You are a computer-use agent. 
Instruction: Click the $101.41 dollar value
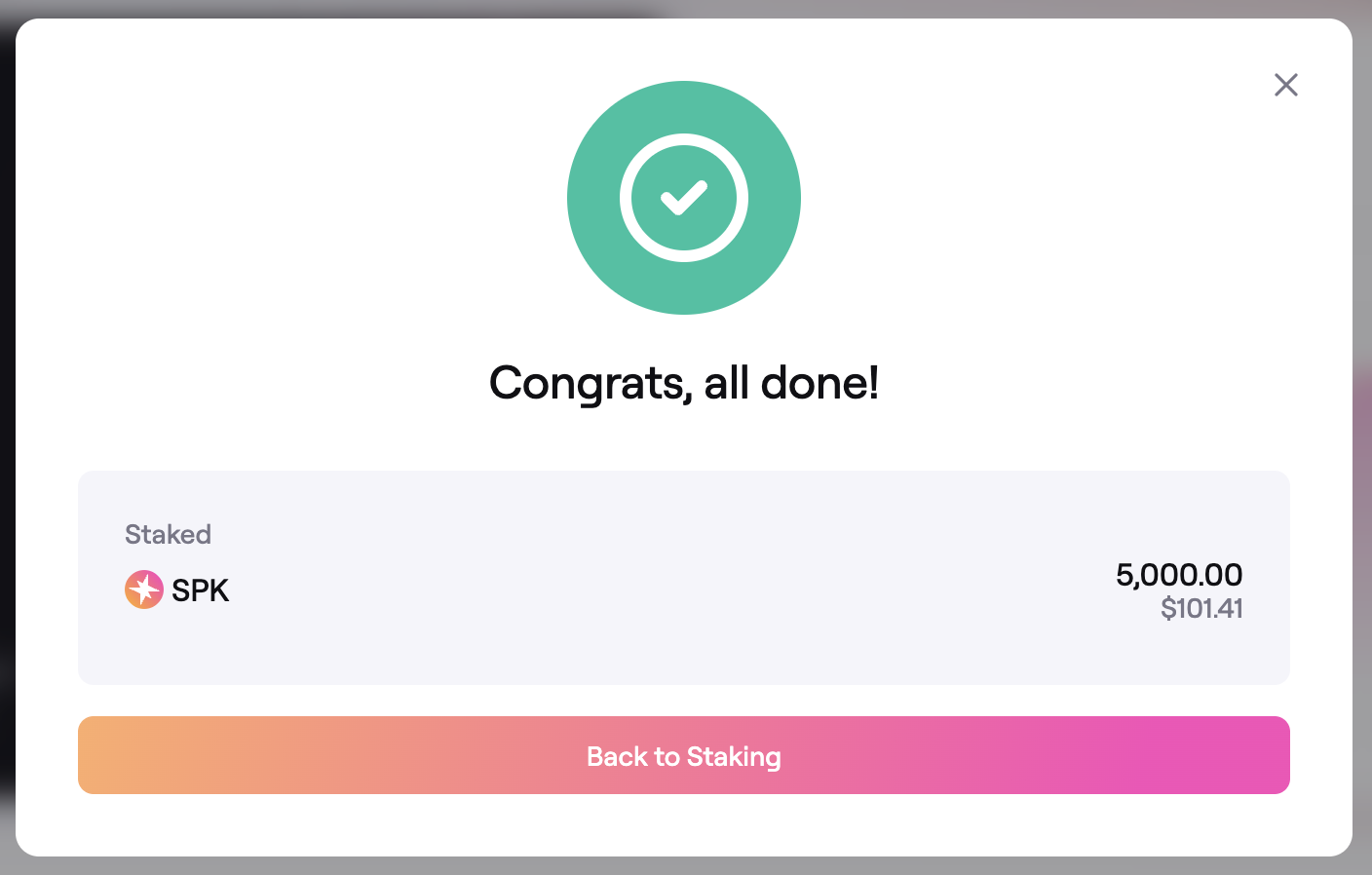(x=1201, y=609)
